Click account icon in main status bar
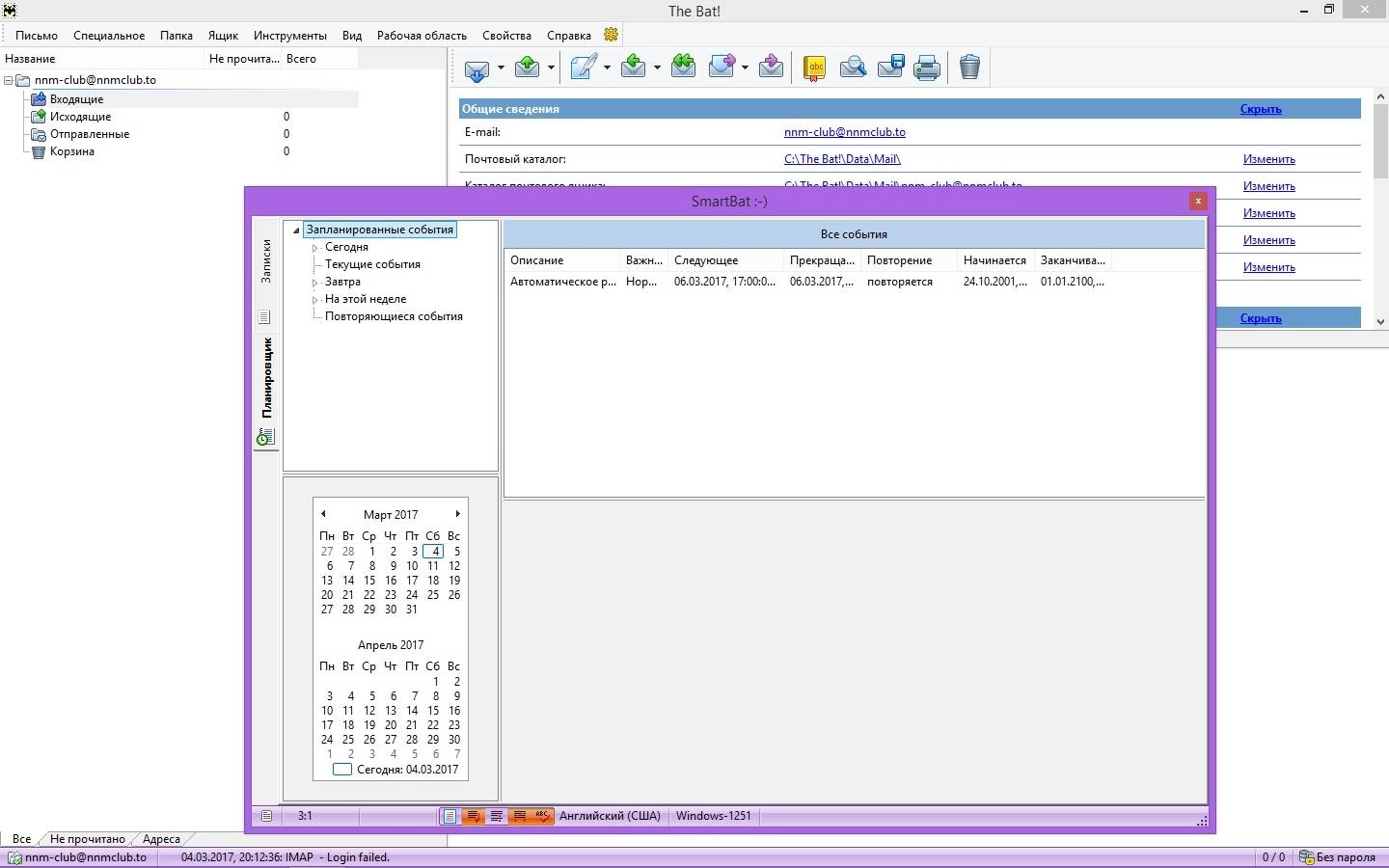1389x868 pixels. [x=14, y=857]
